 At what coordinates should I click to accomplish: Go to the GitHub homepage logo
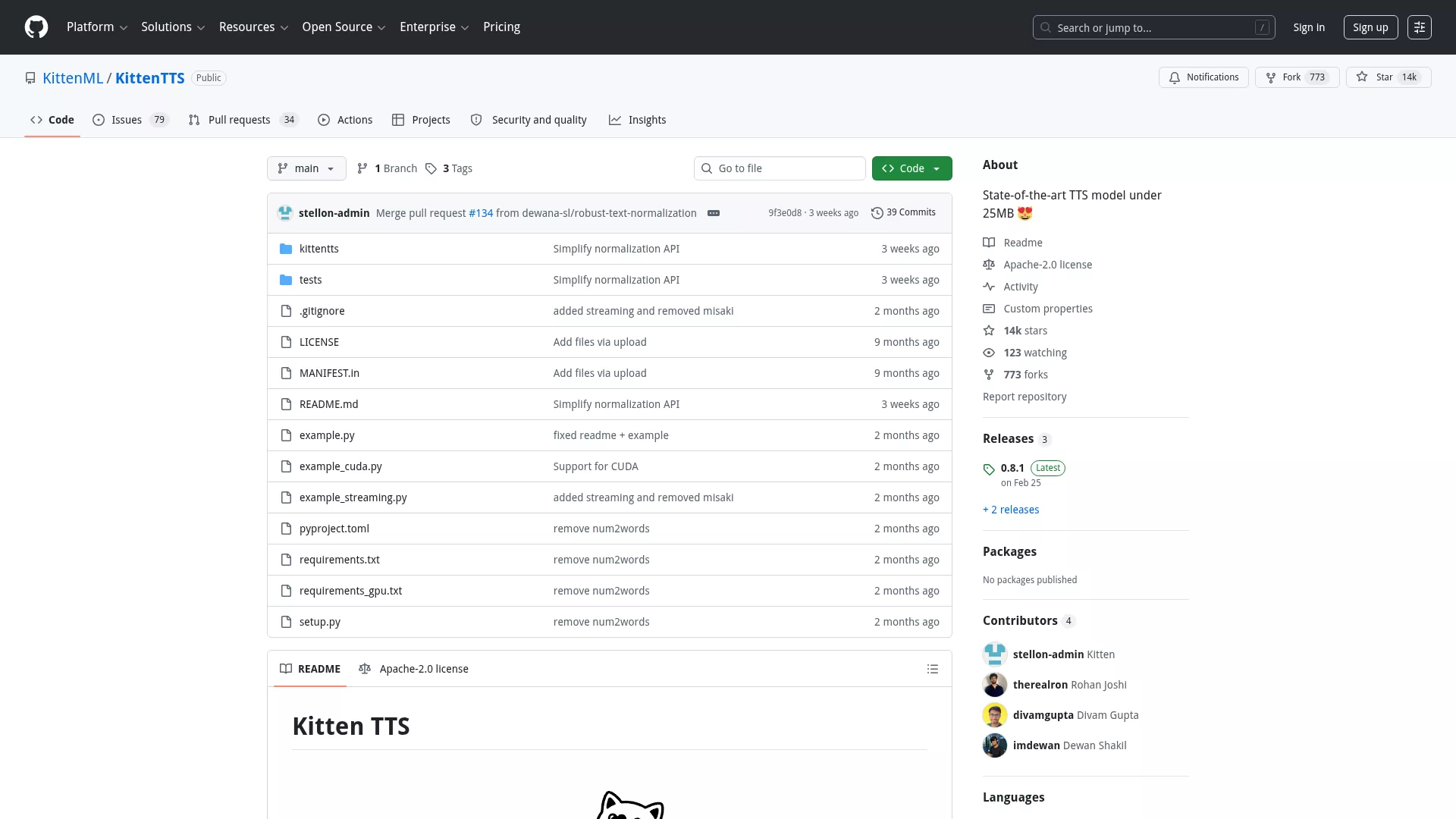(36, 27)
